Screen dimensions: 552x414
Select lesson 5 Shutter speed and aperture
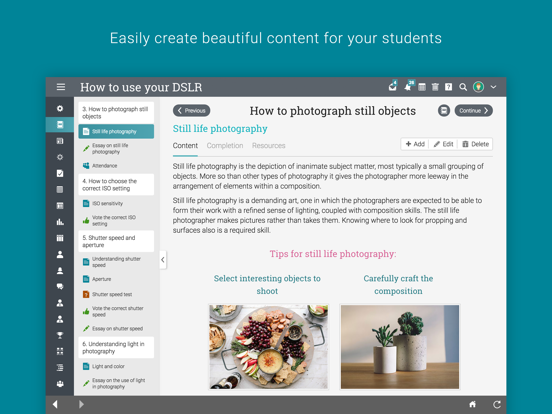tap(116, 241)
